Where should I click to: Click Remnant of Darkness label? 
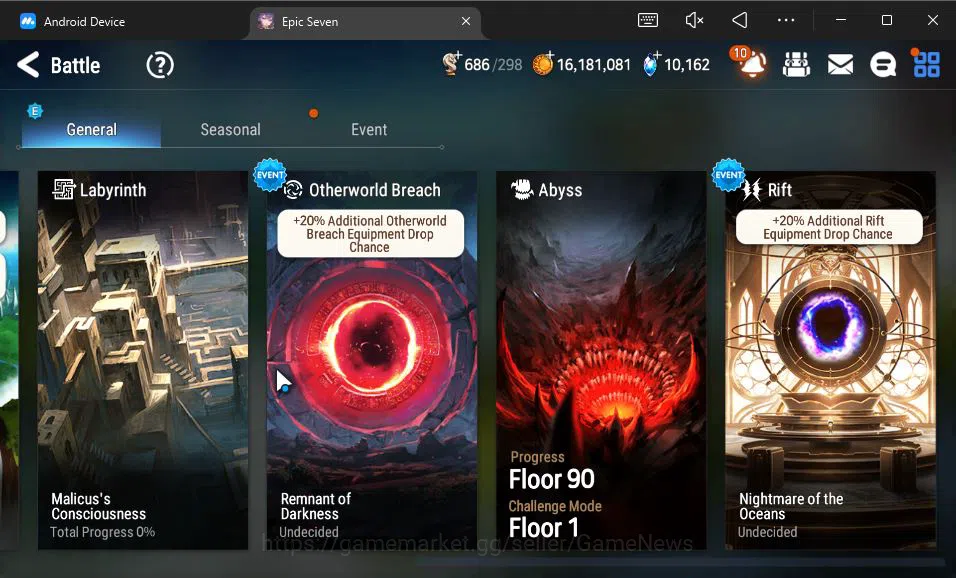point(315,506)
